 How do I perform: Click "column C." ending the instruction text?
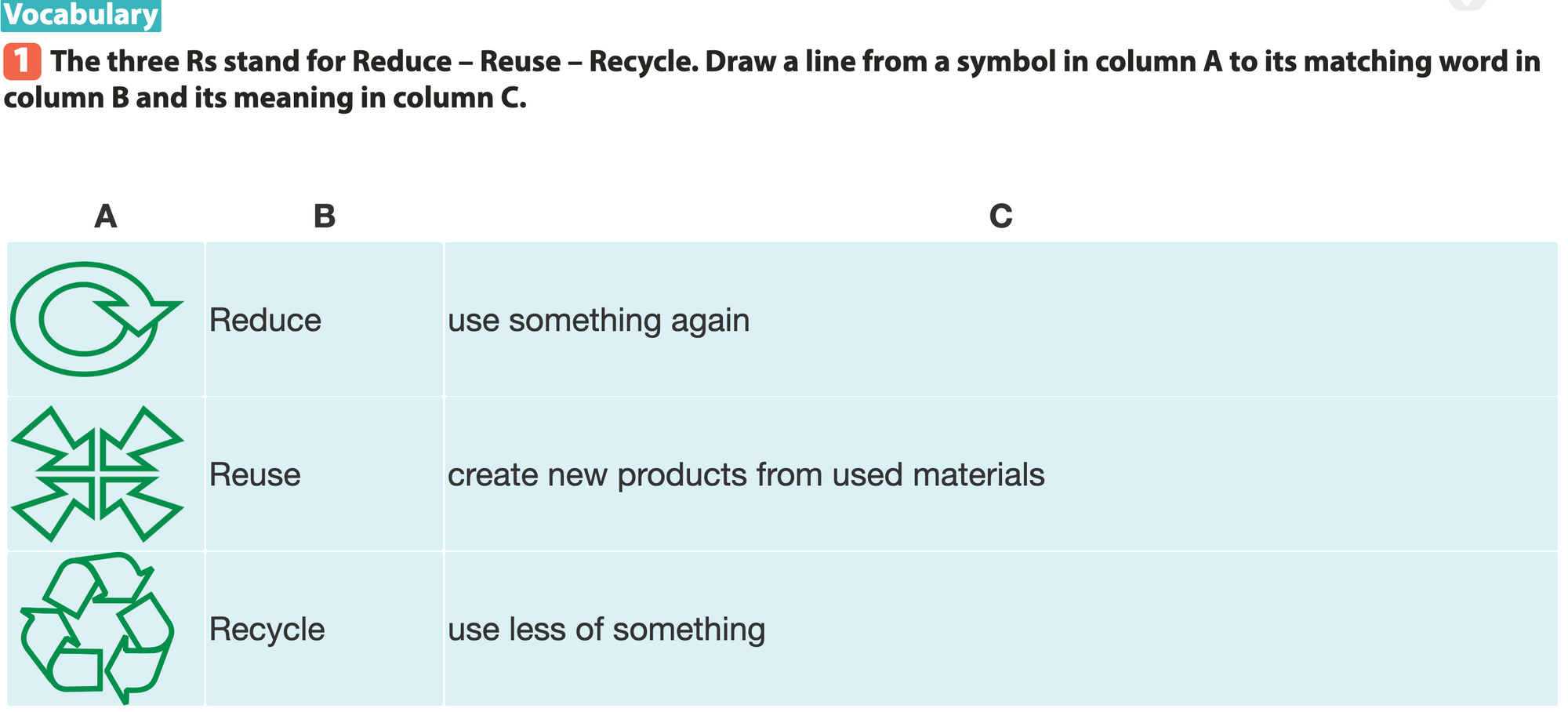(459, 97)
